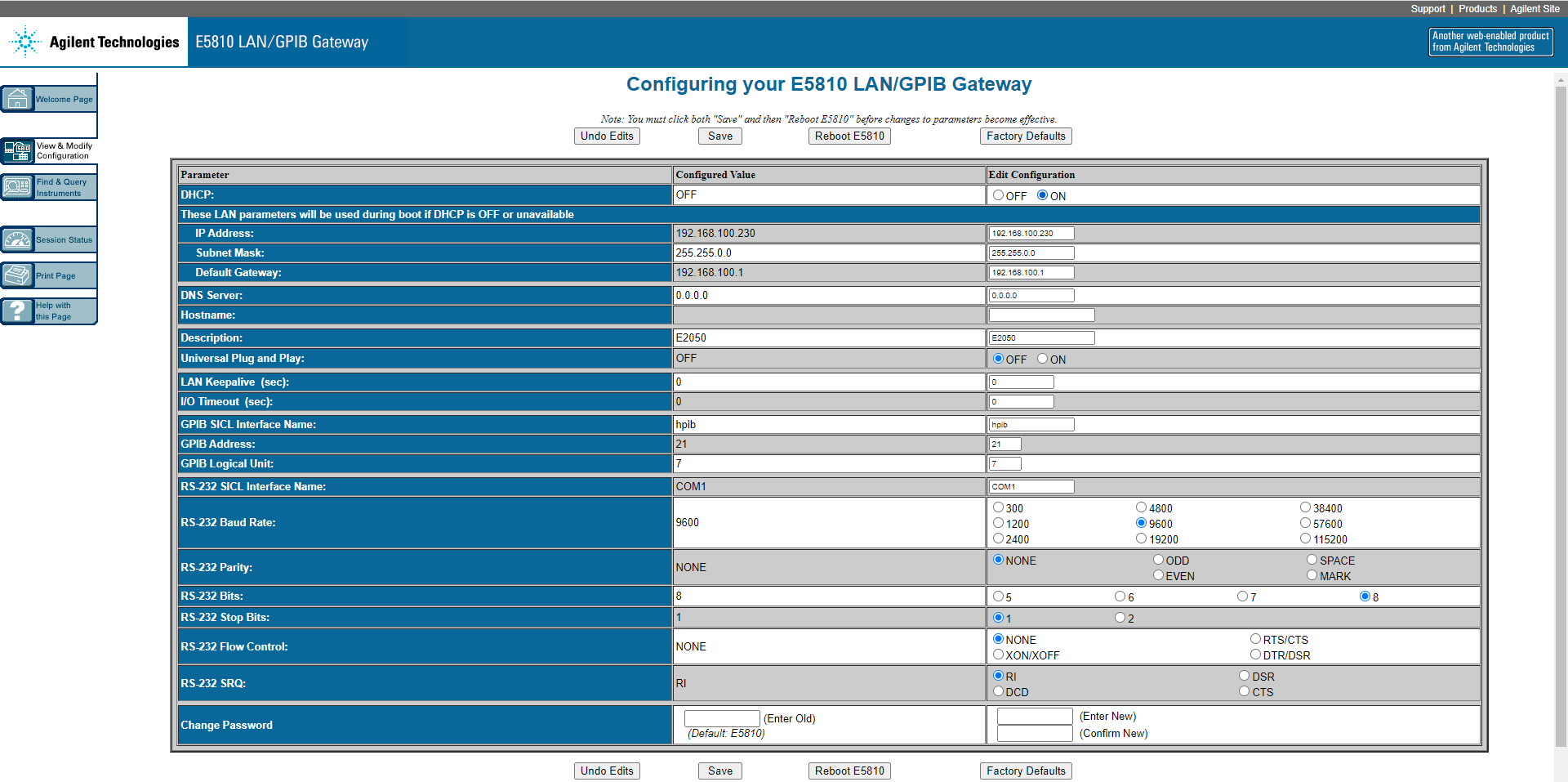Select 4800 baud rate
The height and width of the screenshot is (782, 1568).
click(x=1141, y=507)
